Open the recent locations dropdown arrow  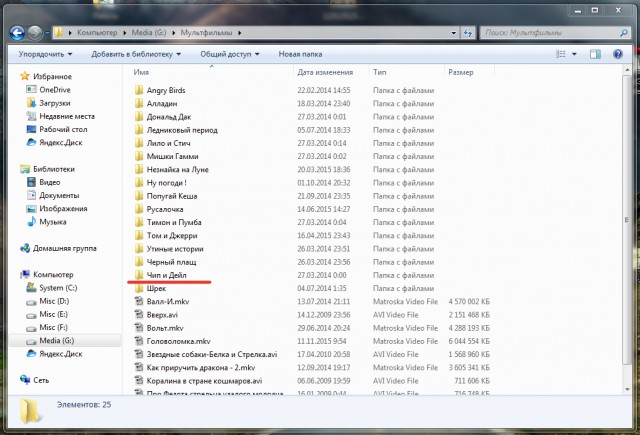pyautogui.click(x=47, y=33)
